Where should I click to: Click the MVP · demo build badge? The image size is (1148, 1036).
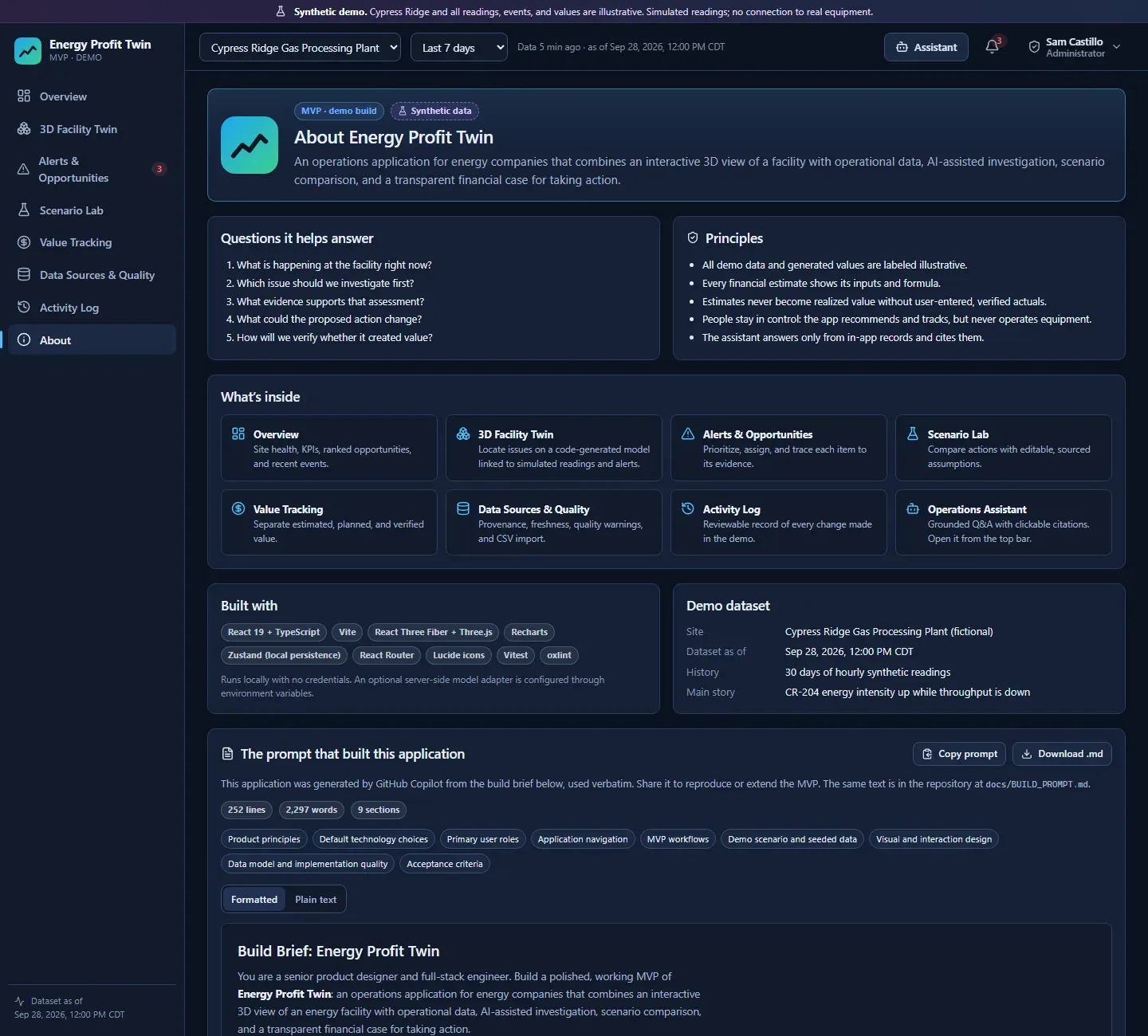pos(339,111)
